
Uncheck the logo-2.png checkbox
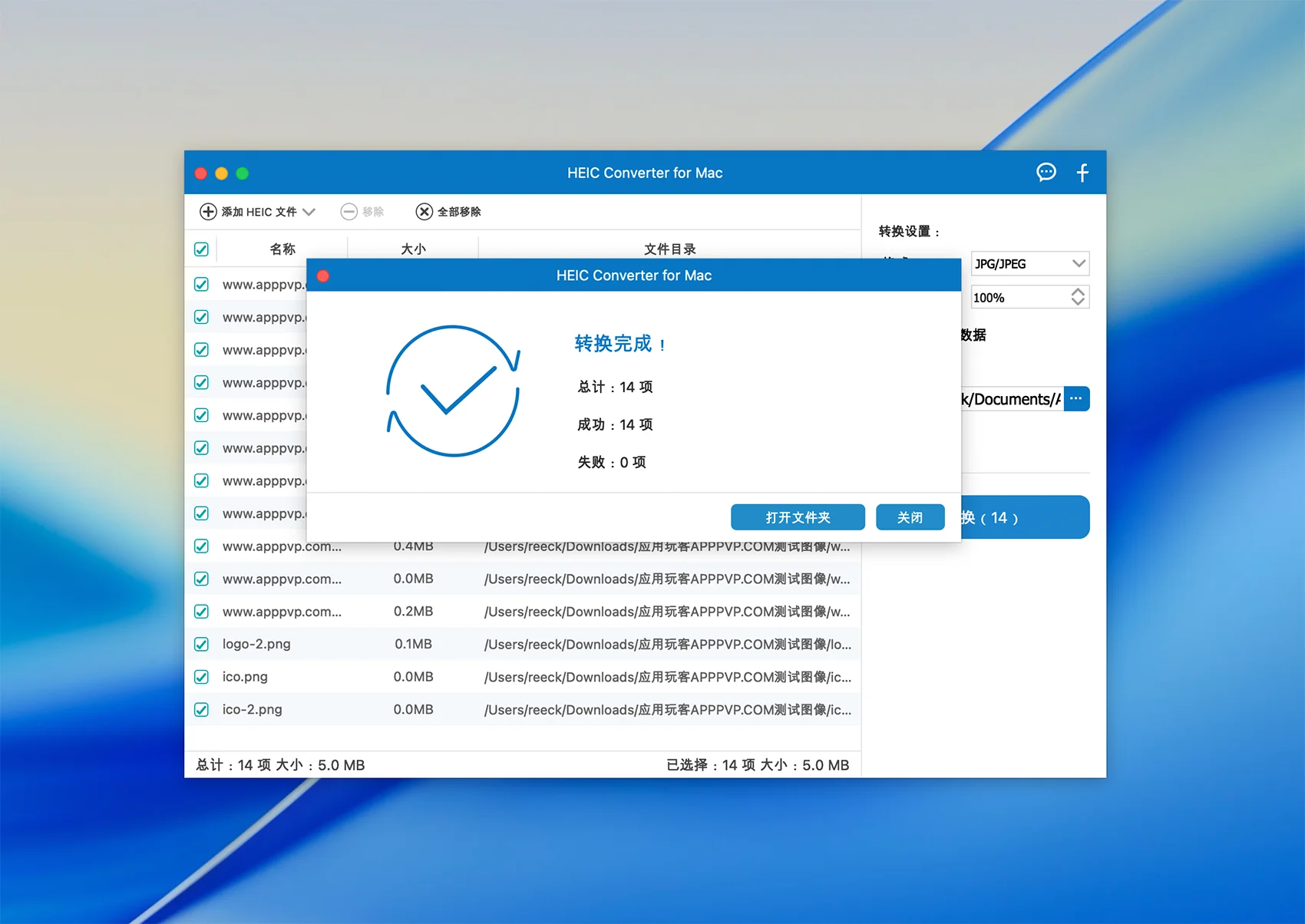[202, 644]
